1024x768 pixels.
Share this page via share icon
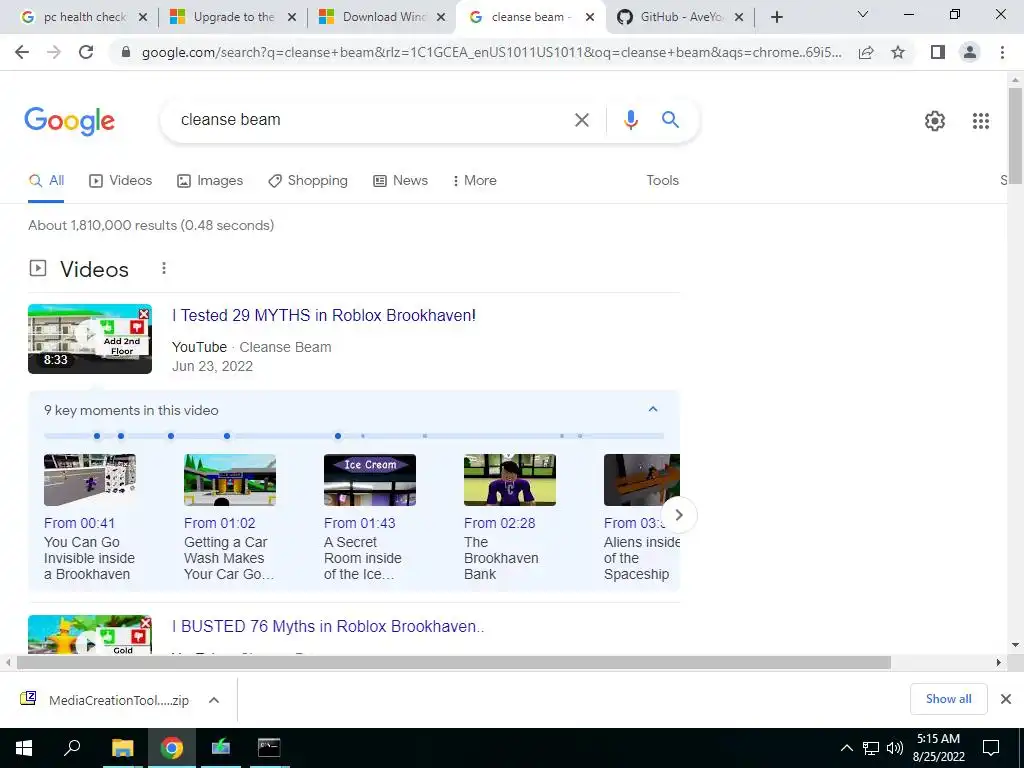pyautogui.click(x=866, y=52)
